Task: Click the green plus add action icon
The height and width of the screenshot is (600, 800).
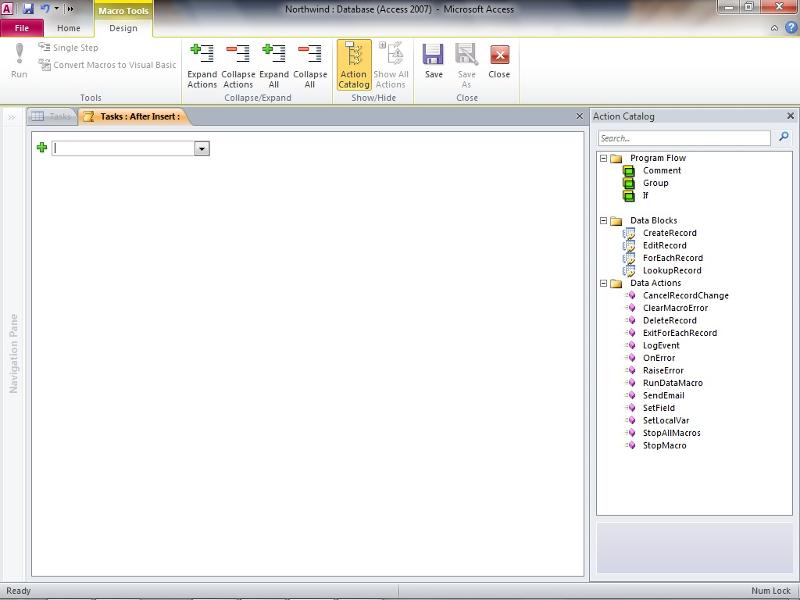Action: (42, 148)
